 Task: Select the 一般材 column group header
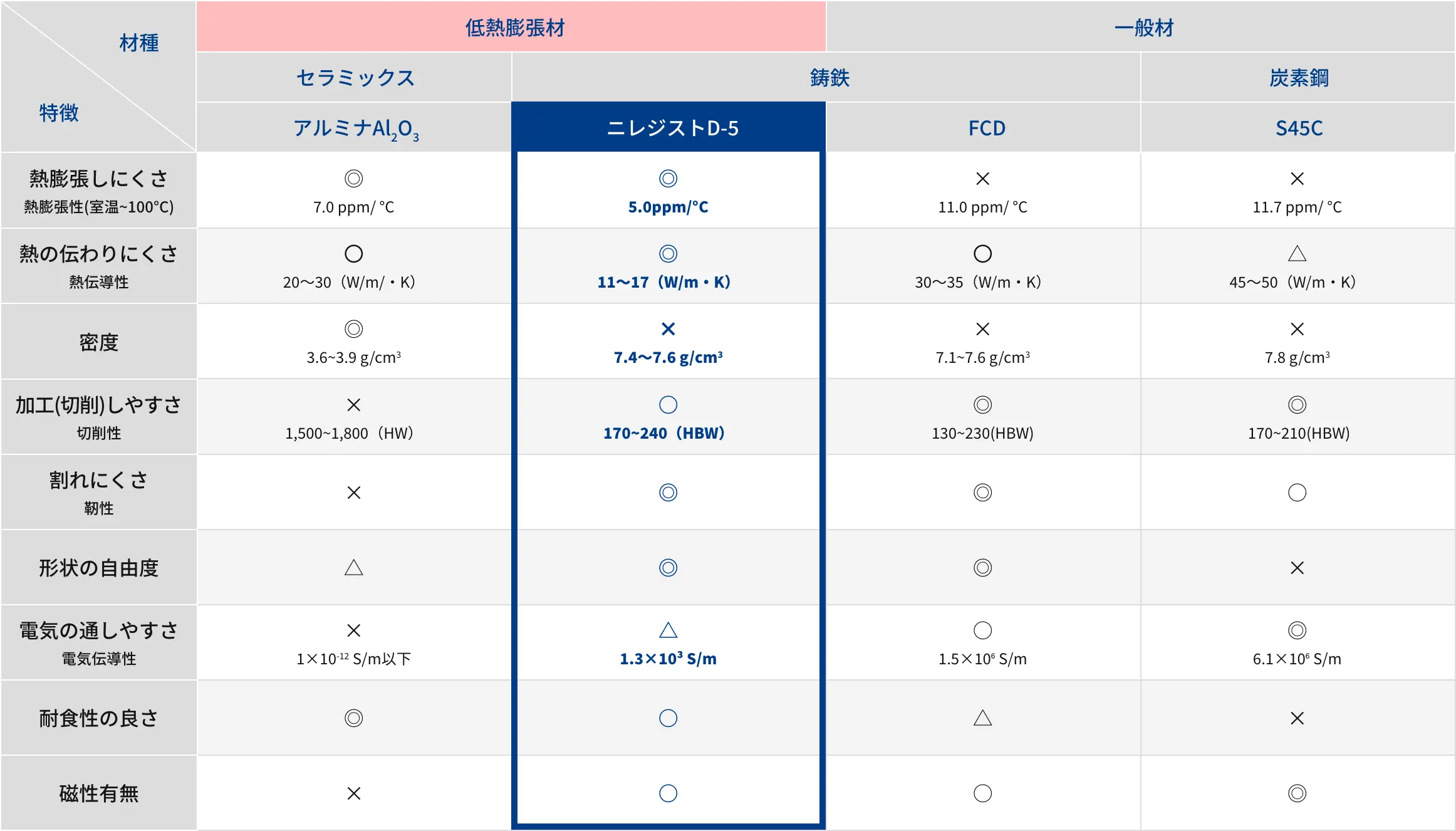(x=1143, y=28)
